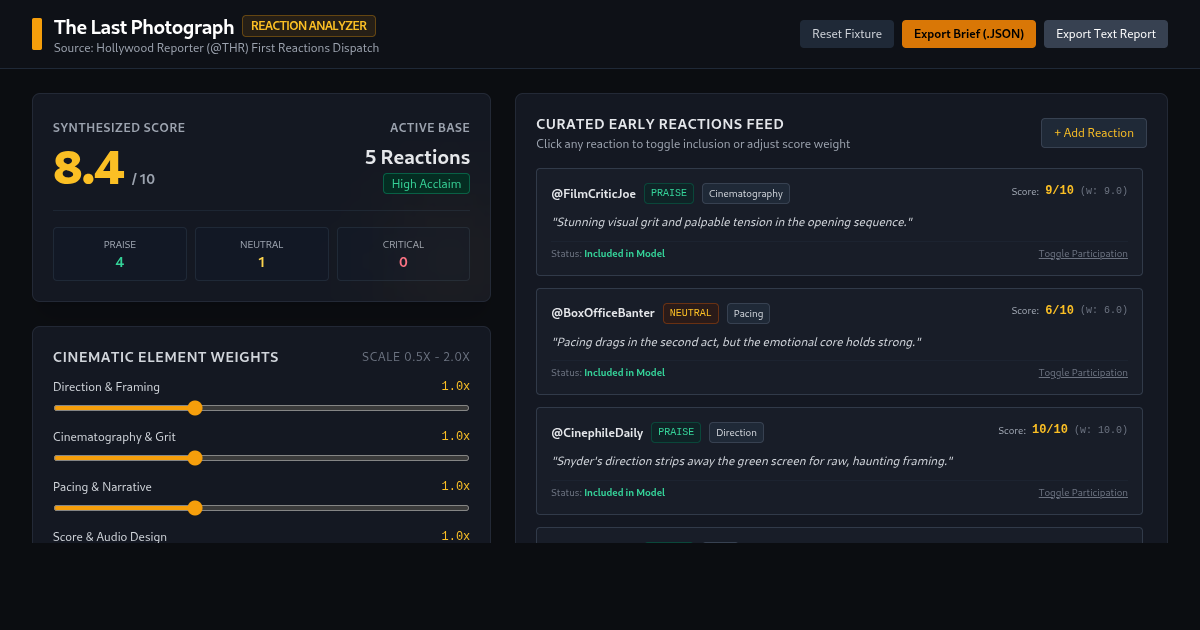Click the Direction tag on @CinephileDaily
The image size is (1200, 630).
(x=736, y=432)
